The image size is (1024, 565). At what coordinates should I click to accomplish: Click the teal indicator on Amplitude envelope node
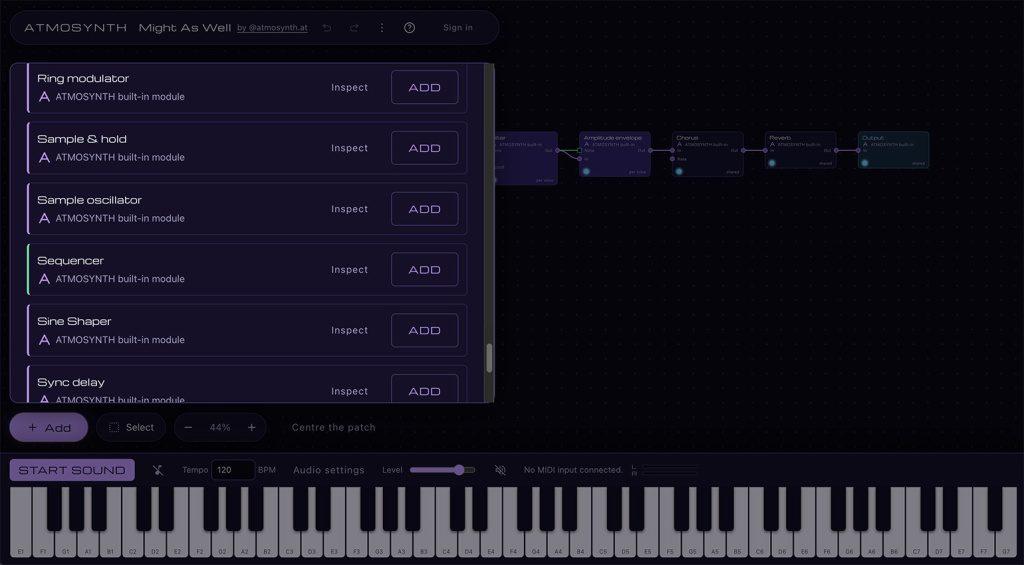point(586,172)
